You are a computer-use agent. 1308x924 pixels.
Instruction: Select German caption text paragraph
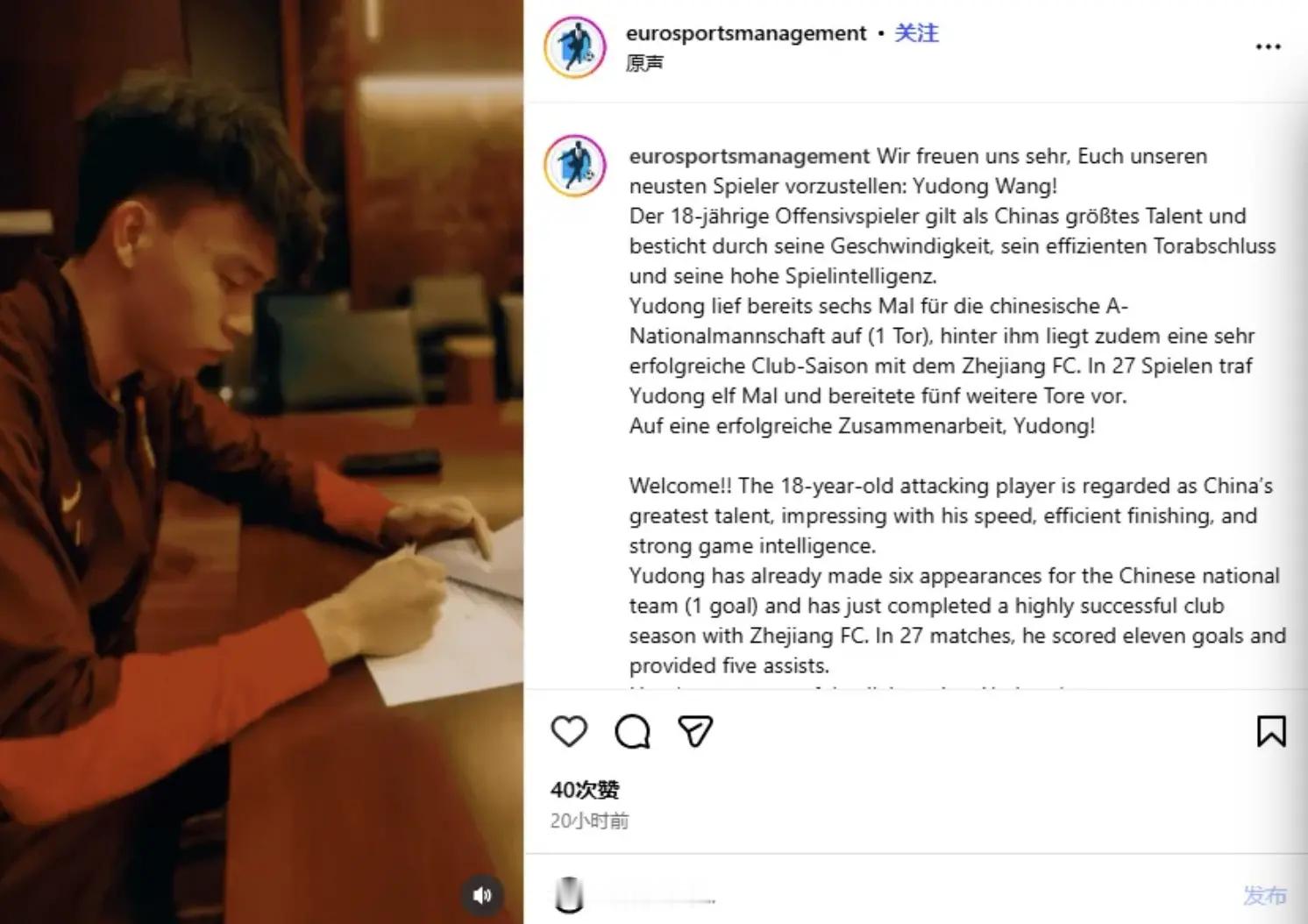pyautogui.click(x=952, y=291)
